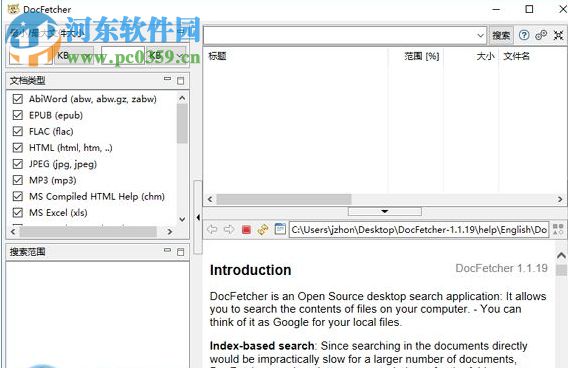The width and height of the screenshot is (568, 368).
Task: Minimize the DocFetcher window
Action: 496,9
